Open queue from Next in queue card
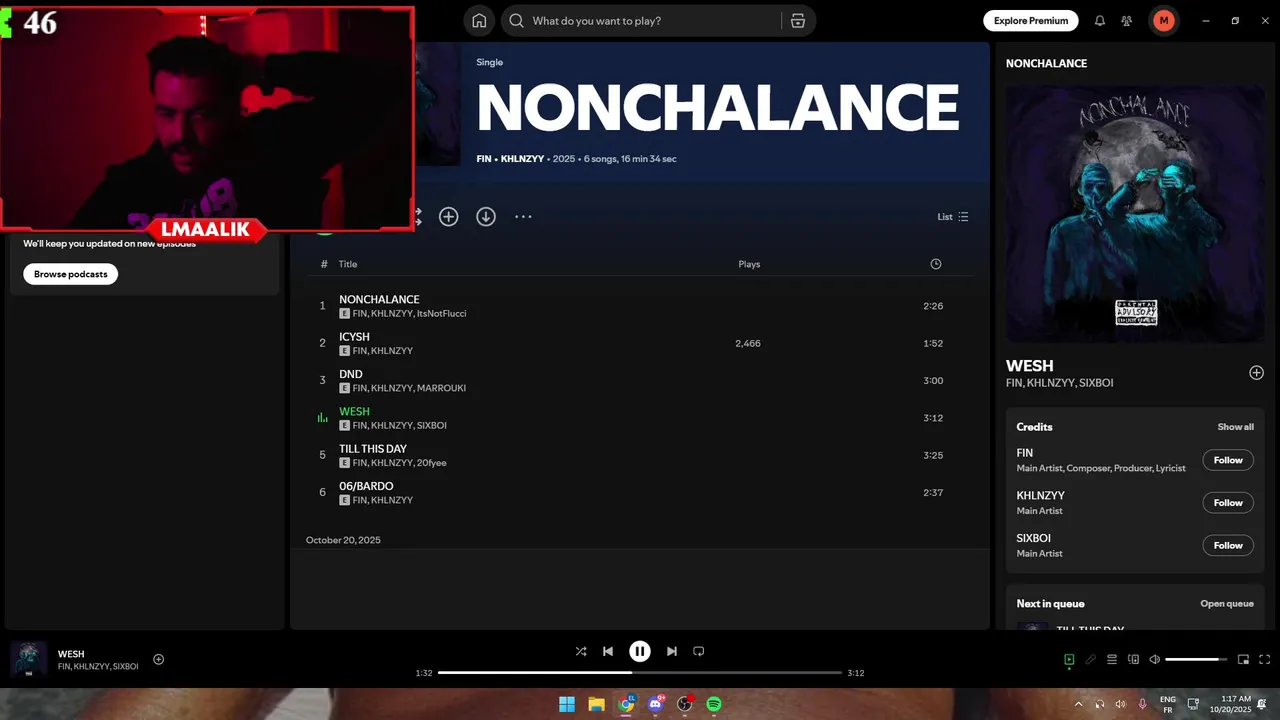The image size is (1280, 720). (x=1227, y=604)
